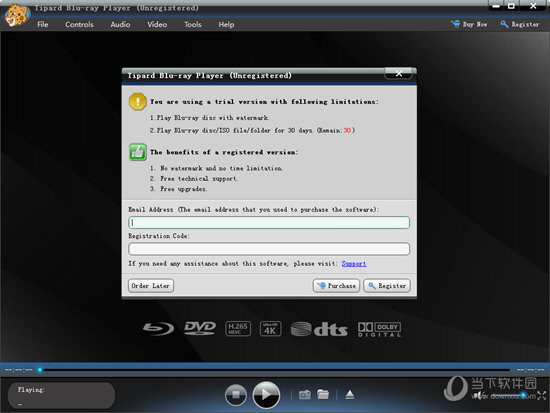The image size is (550, 413).
Task: Click Register in the top bar
Action: coord(520,24)
